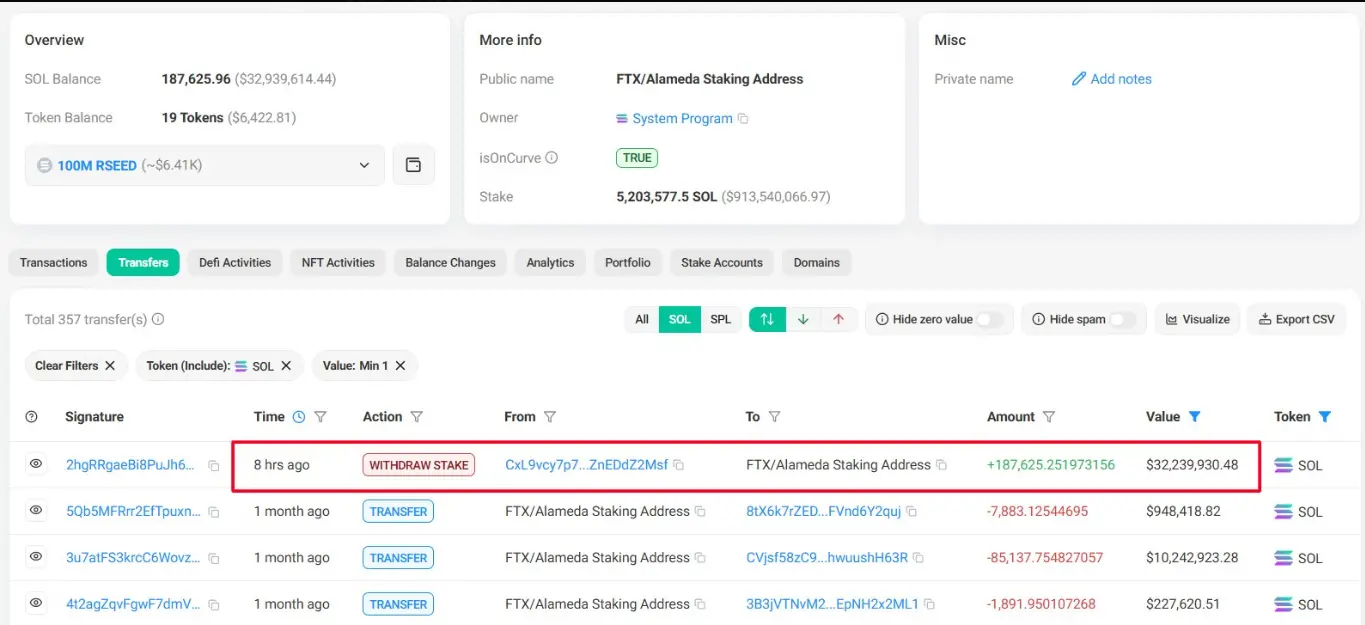The height and width of the screenshot is (625, 1365).
Task: Open the Value column filter funnel
Action: coord(1194,417)
